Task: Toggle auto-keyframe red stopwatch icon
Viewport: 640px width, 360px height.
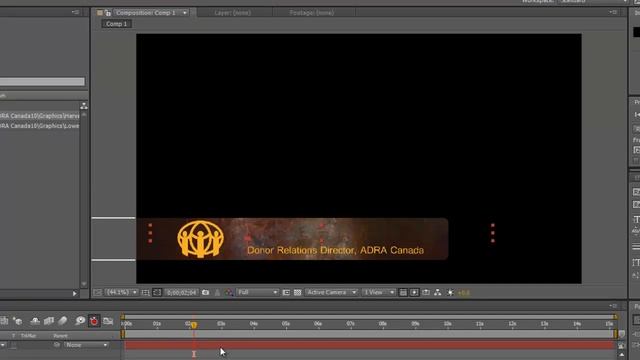Action: [94, 321]
